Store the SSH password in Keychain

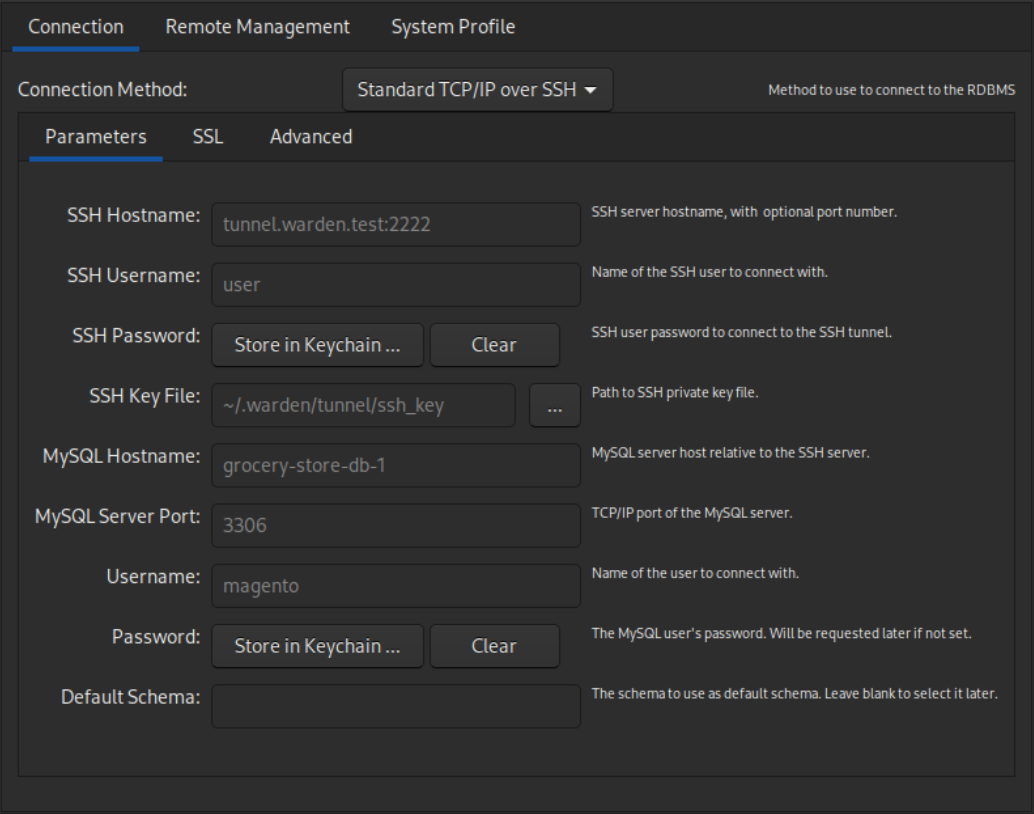point(317,345)
